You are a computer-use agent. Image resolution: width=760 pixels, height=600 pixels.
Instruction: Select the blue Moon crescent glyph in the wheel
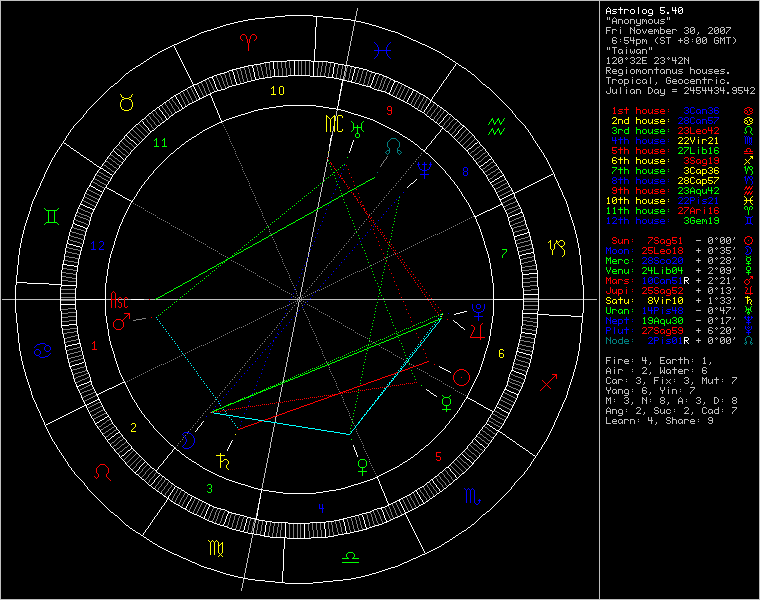[188, 440]
